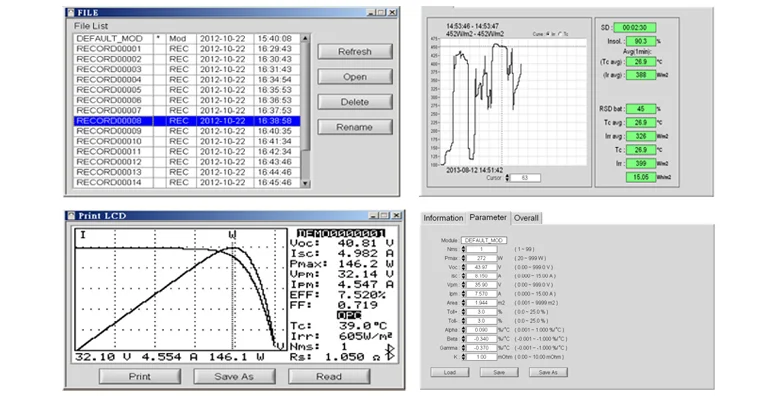Click the Read button in Print LCD
This screenshot has height=396, width=770.
pyautogui.click(x=329, y=376)
